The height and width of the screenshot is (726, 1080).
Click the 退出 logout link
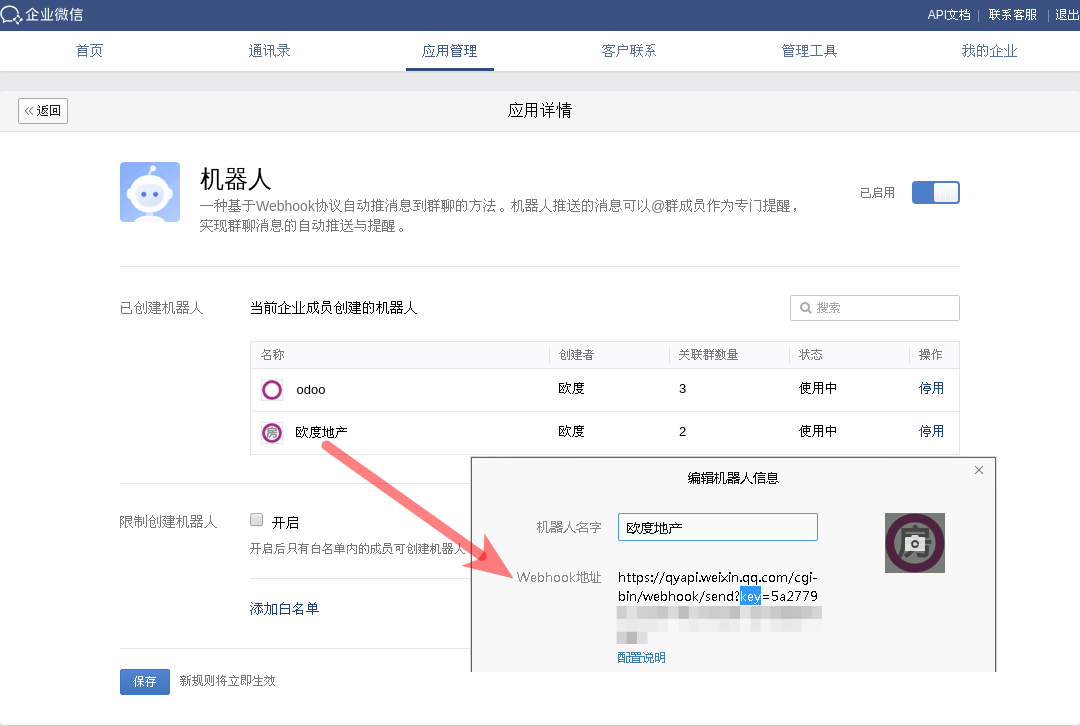click(x=1067, y=14)
